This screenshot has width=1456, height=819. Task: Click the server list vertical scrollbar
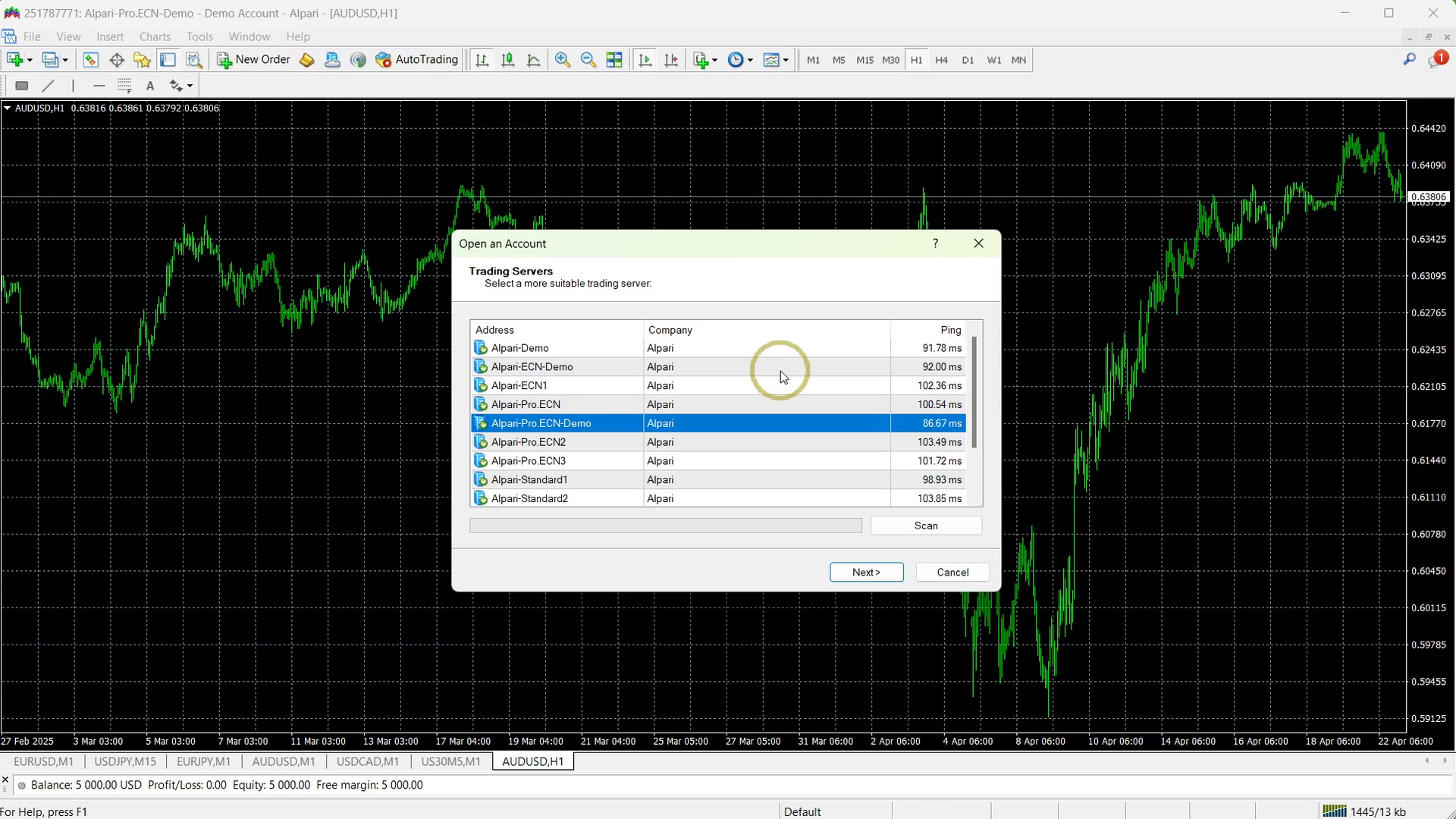click(974, 392)
